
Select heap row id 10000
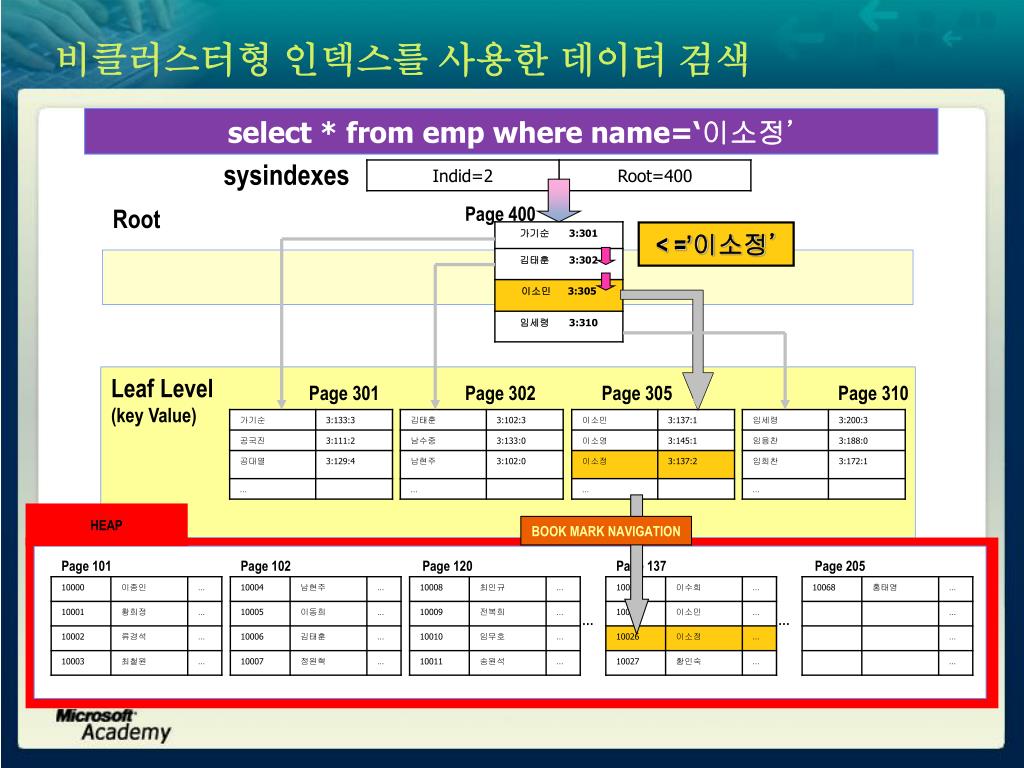coord(81,588)
